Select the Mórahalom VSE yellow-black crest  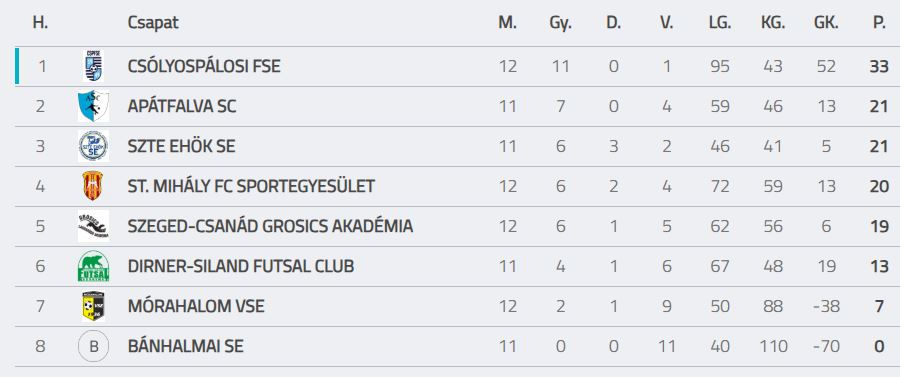(x=93, y=306)
